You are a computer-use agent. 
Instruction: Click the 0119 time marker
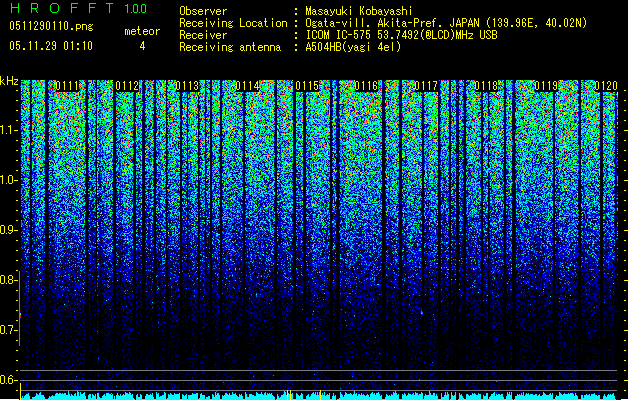click(x=546, y=86)
